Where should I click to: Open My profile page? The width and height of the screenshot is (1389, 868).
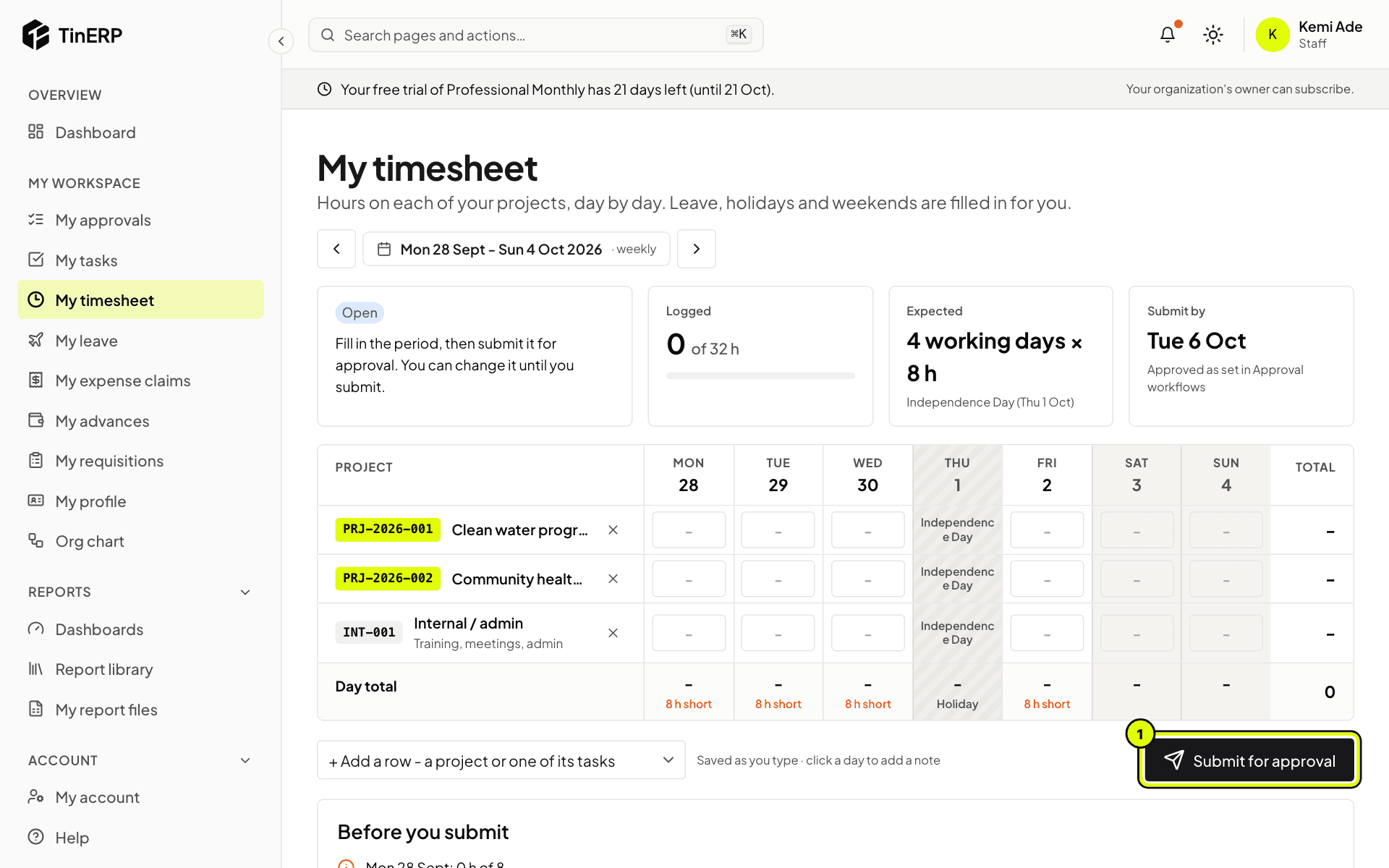click(x=140, y=501)
